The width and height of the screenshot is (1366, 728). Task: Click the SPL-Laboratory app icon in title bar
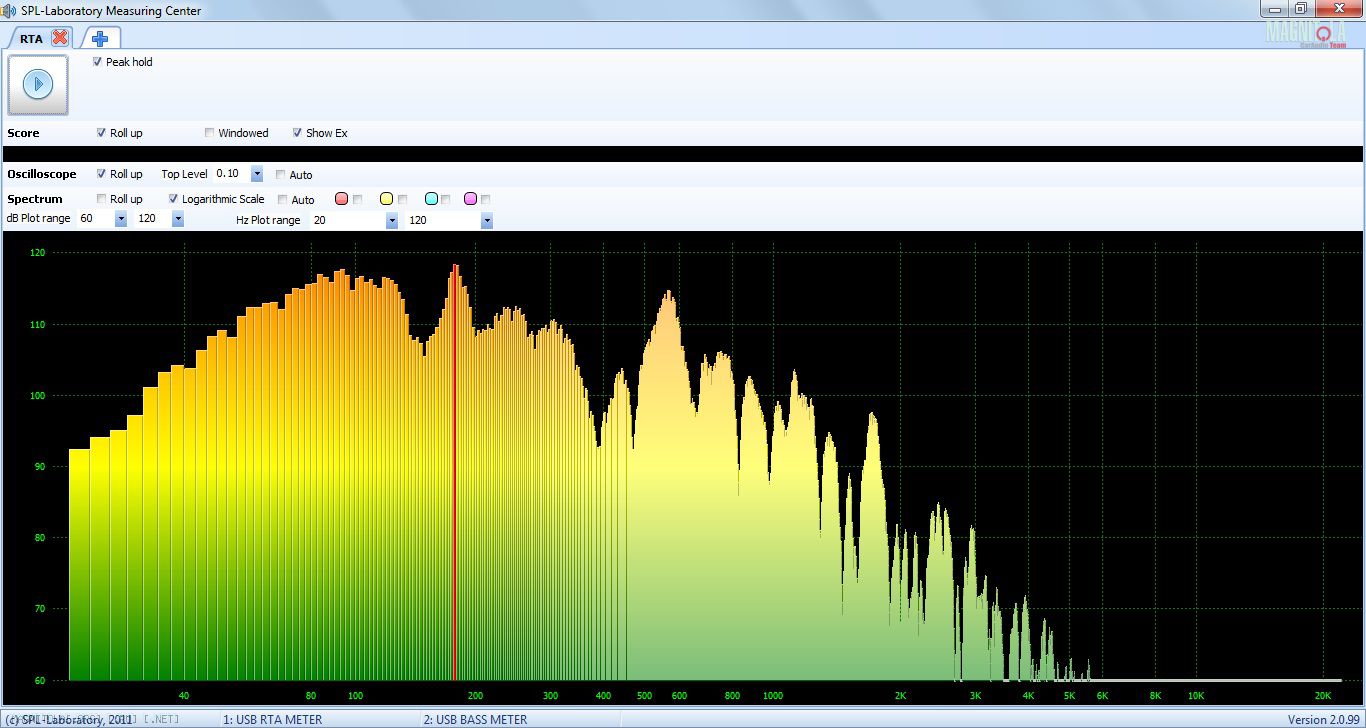pos(9,10)
